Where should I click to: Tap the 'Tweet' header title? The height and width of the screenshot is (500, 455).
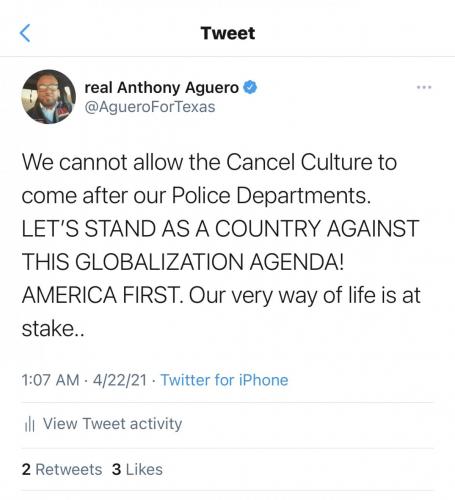228,33
